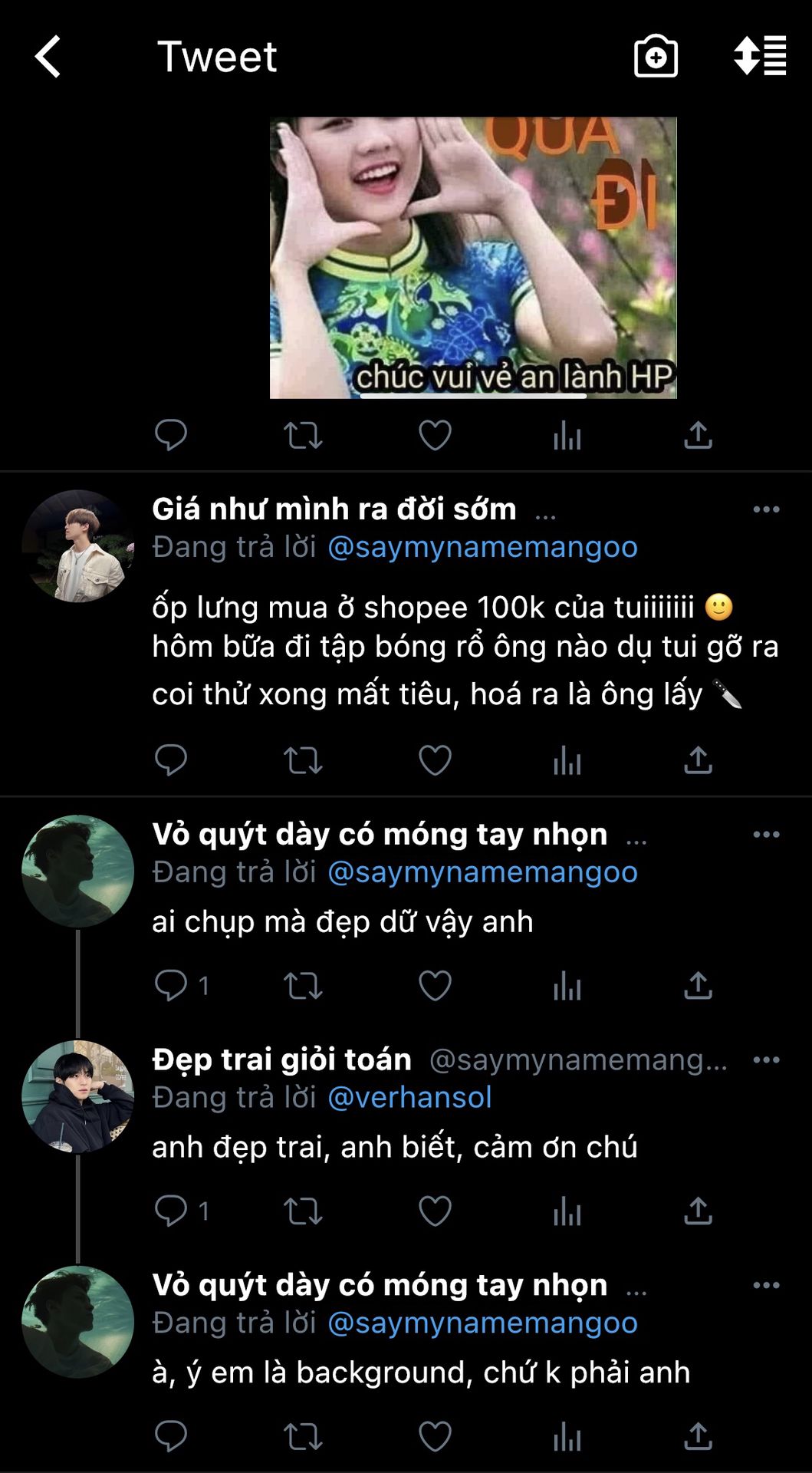Open reply sorting icon in the header
Image resolution: width=812 pixels, height=1473 pixels.
click(759, 55)
